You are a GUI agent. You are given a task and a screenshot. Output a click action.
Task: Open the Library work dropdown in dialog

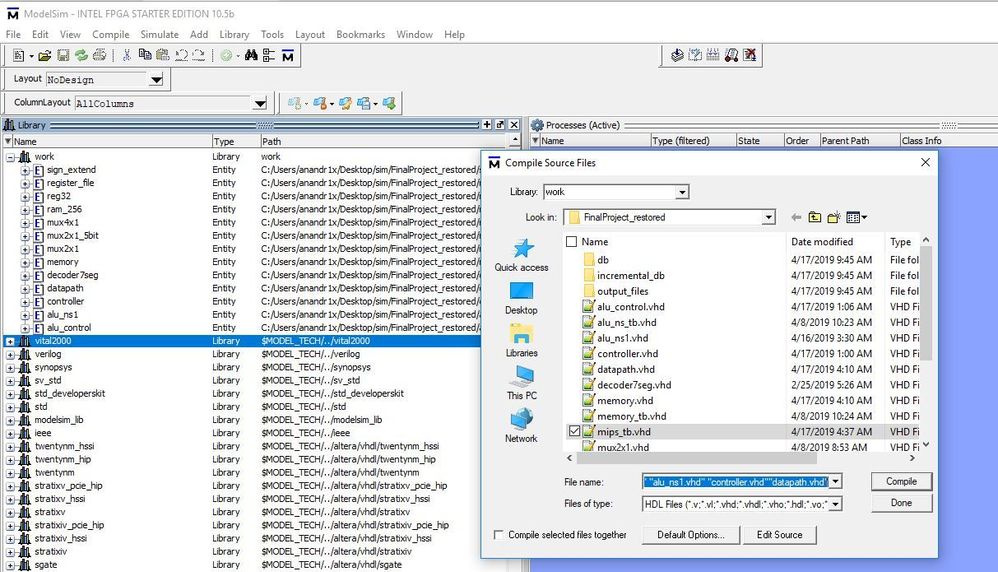click(x=682, y=192)
